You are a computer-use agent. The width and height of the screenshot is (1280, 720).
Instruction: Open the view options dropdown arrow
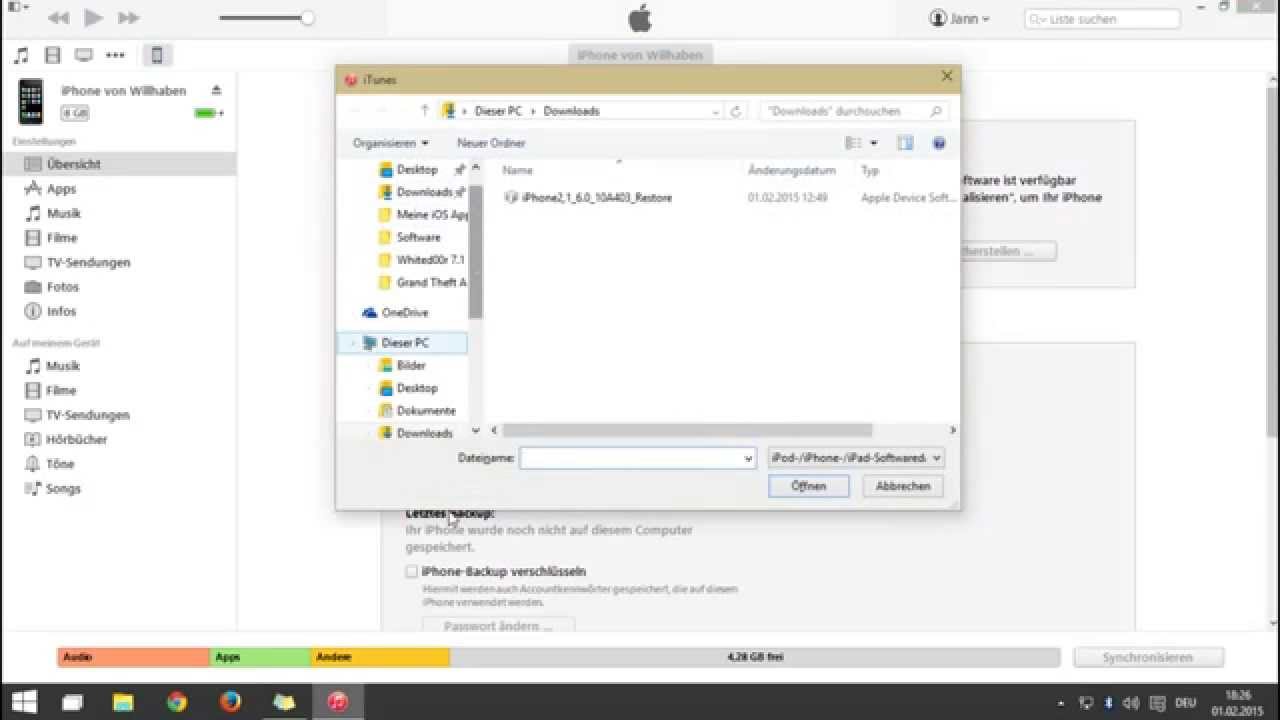pos(874,144)
